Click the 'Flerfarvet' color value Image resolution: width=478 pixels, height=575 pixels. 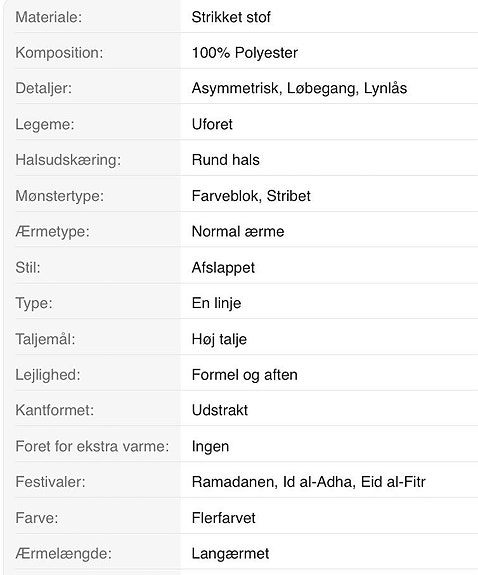tap(223, 518)
